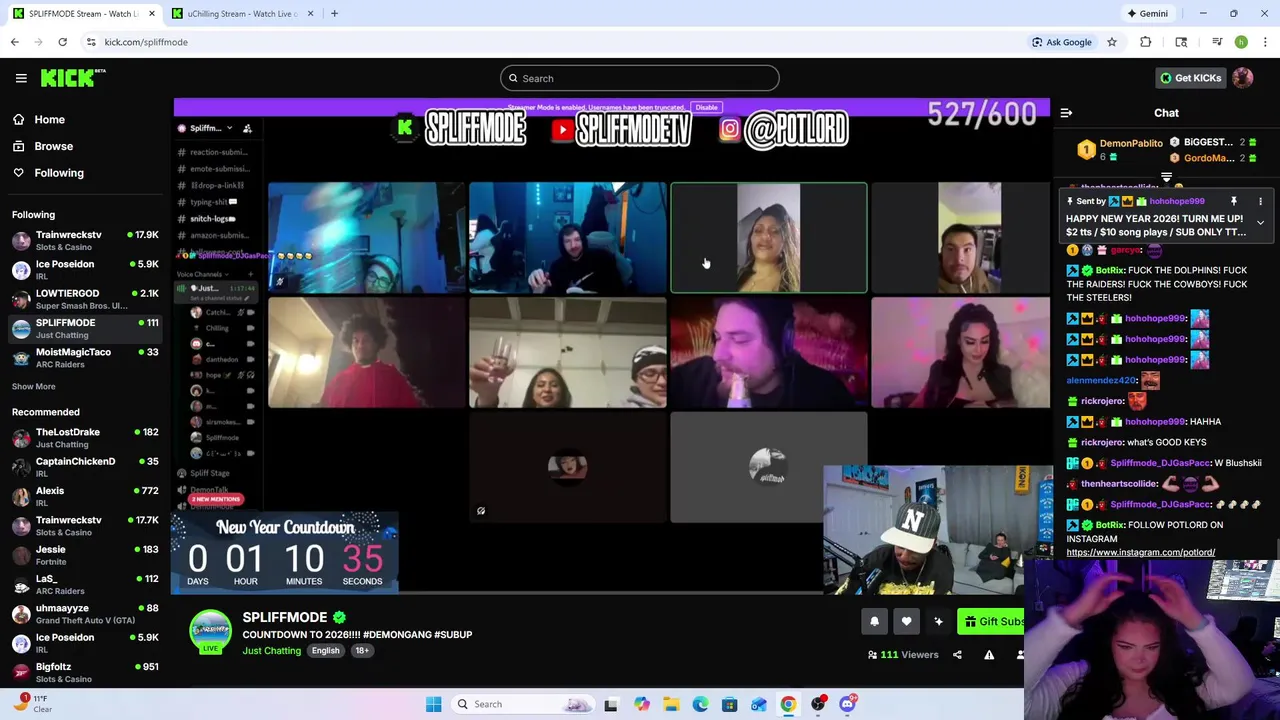
Task: Open the search tabs icon in Chrome toolbar
Action: tap(1181, 42)
